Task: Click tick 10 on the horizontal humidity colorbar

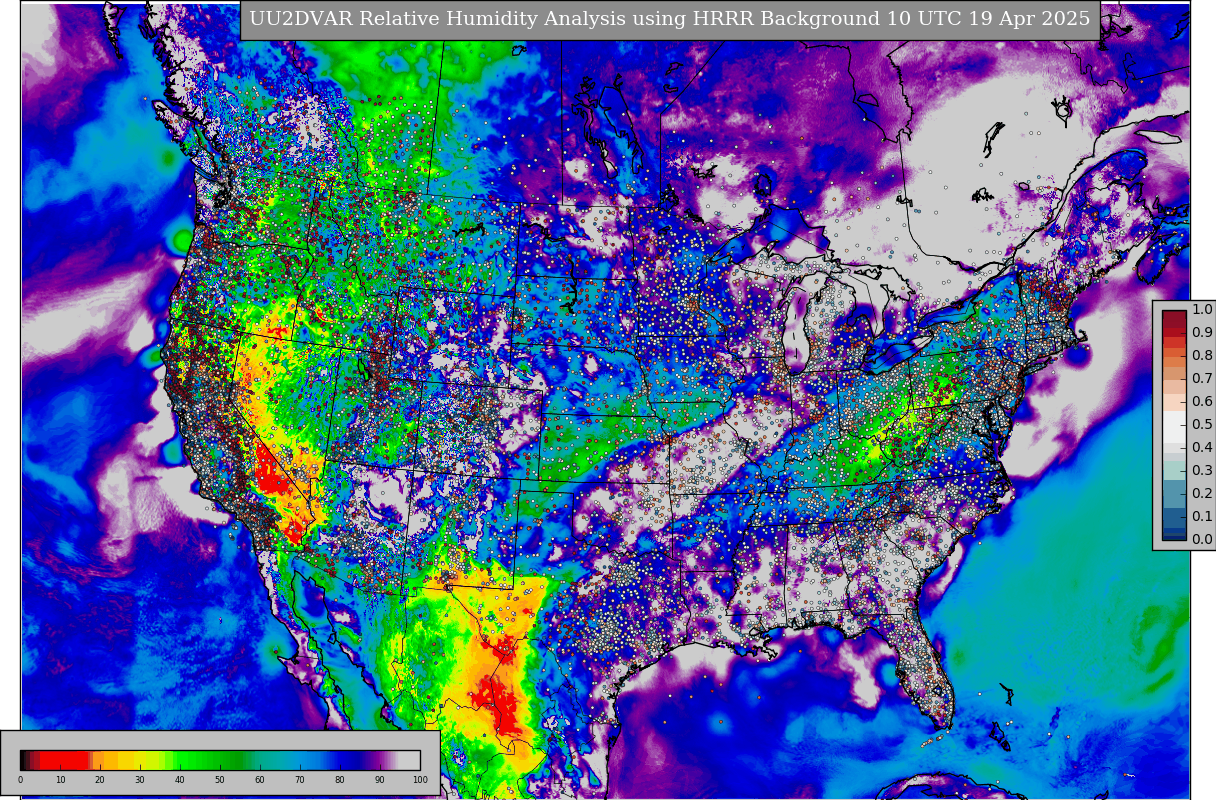Action: coord(60,779)
